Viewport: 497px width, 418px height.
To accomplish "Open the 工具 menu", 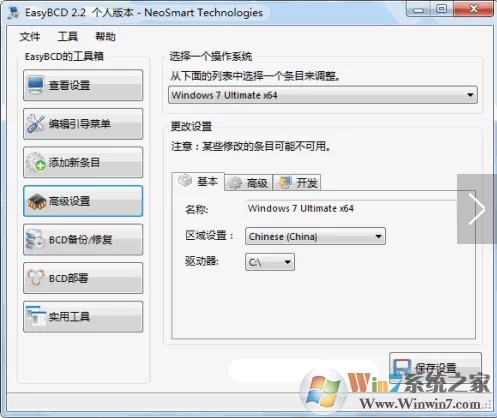I will [68, 36].
